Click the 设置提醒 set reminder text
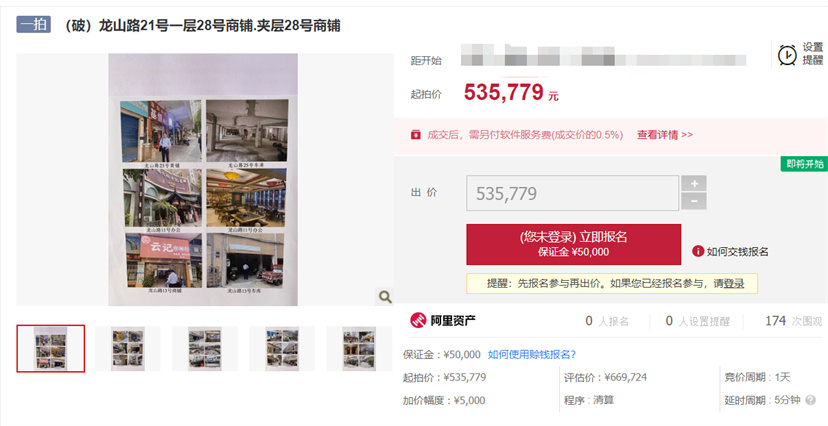 [813, 54]
